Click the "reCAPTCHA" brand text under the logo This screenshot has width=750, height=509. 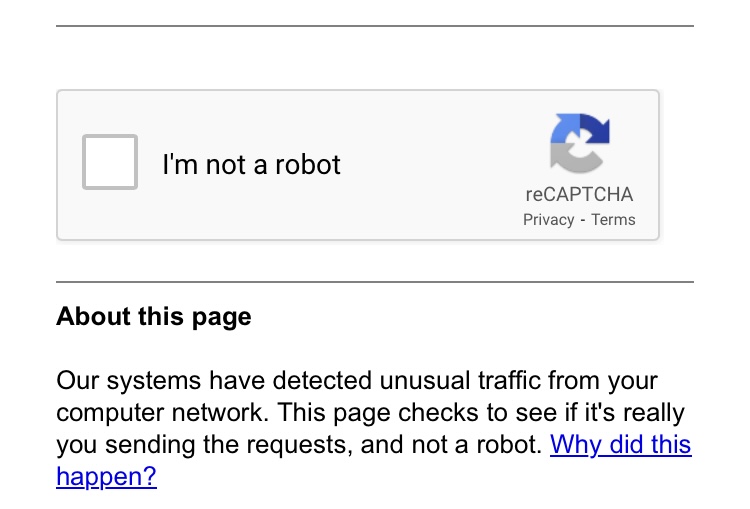point(579,194)
